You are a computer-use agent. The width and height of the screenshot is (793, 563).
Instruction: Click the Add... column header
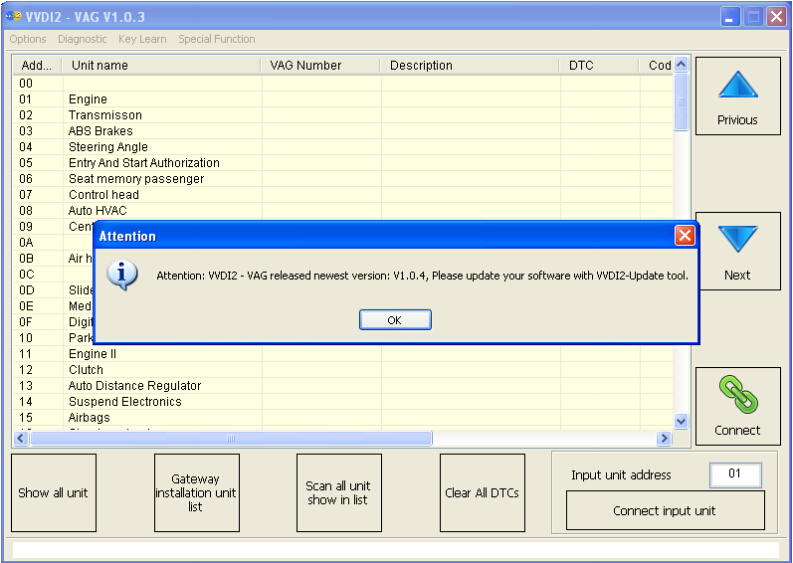click(37, 65)
